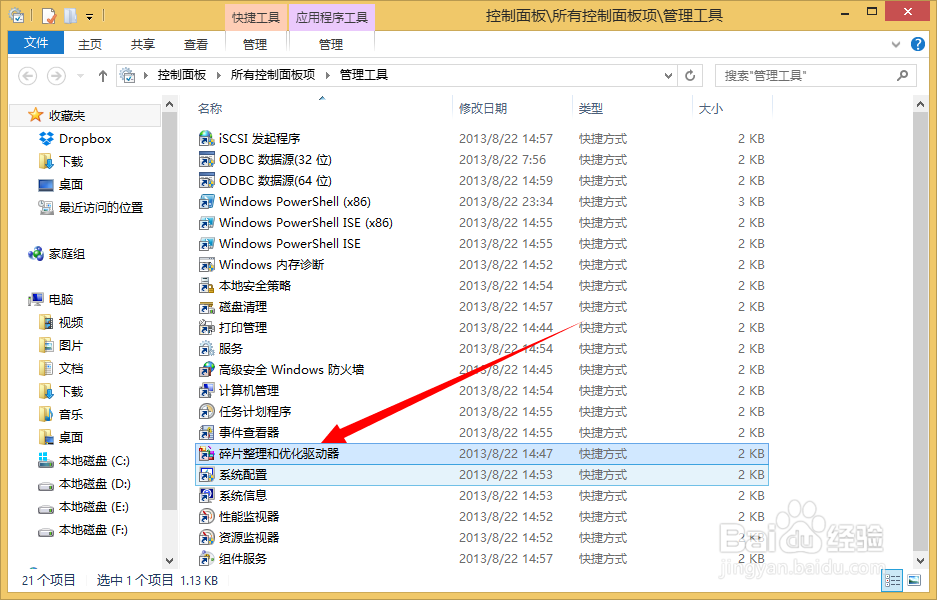
Task: Click the search magnifier icon
Action: (902, 75)
